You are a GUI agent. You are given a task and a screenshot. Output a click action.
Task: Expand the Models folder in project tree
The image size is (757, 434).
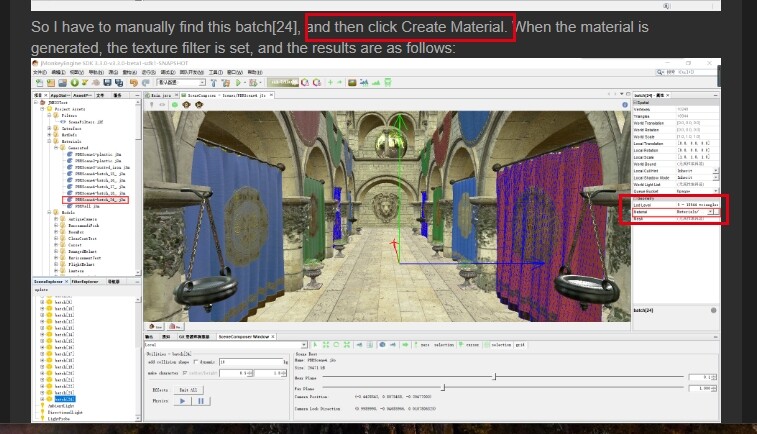tap(49, 212)
